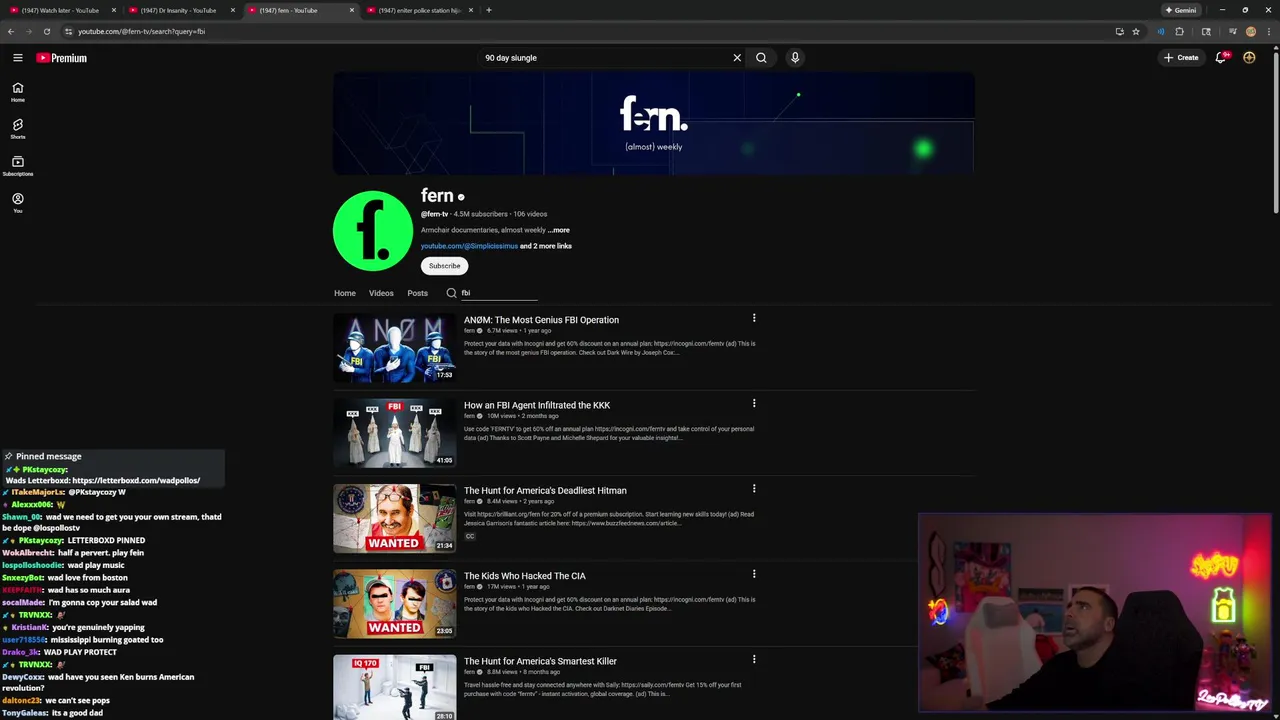Click the browser address bar URL
The width and height of the screenshot is (1280, 720).
pos(141,31)
